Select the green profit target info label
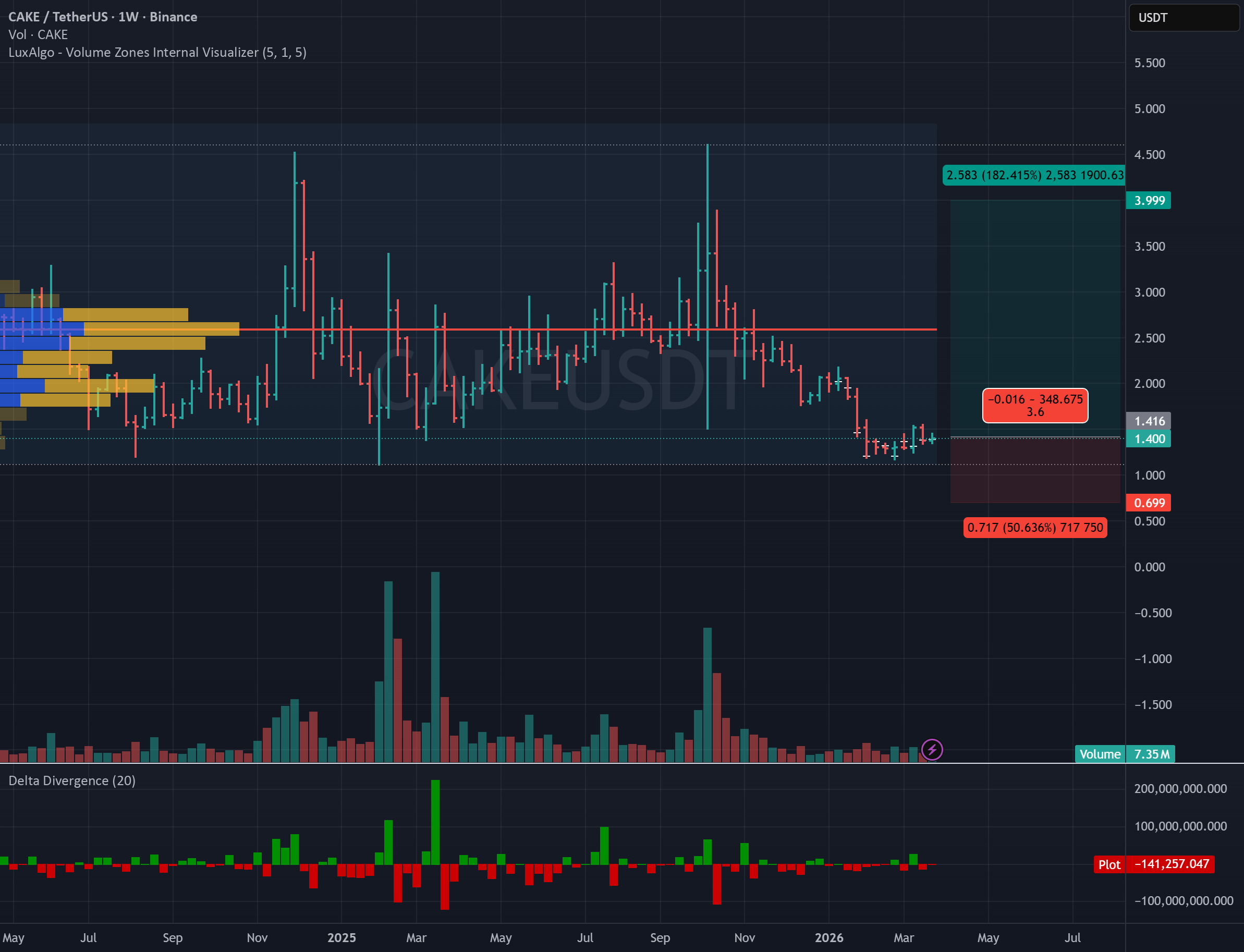The height and width of the screenshot is (952, 1244). pyautogui.click(x=1034, y=175)
